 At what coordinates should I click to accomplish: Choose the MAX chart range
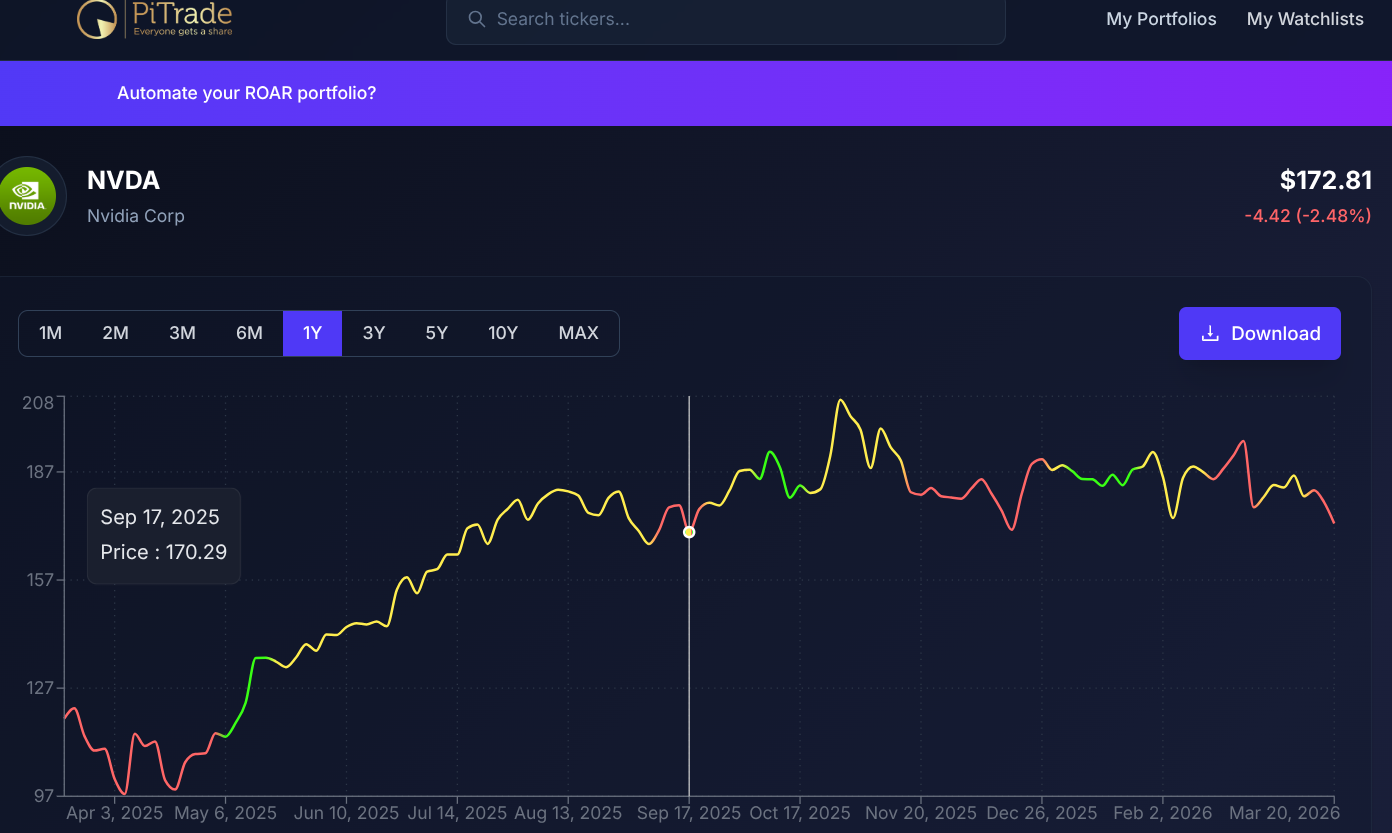(578, 333)
